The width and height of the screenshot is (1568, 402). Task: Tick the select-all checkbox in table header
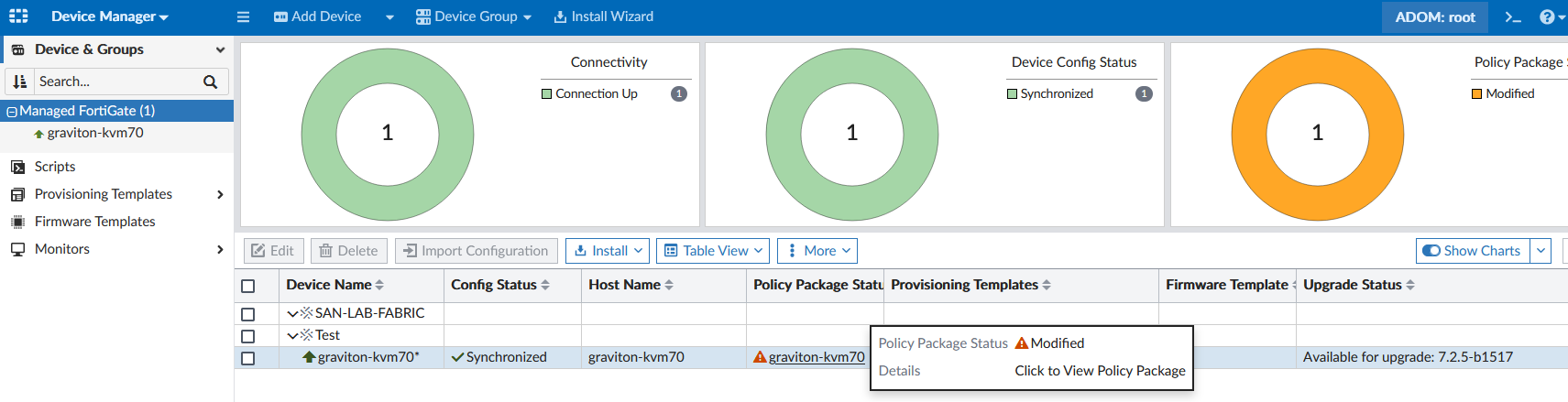[x=247, y=286]
